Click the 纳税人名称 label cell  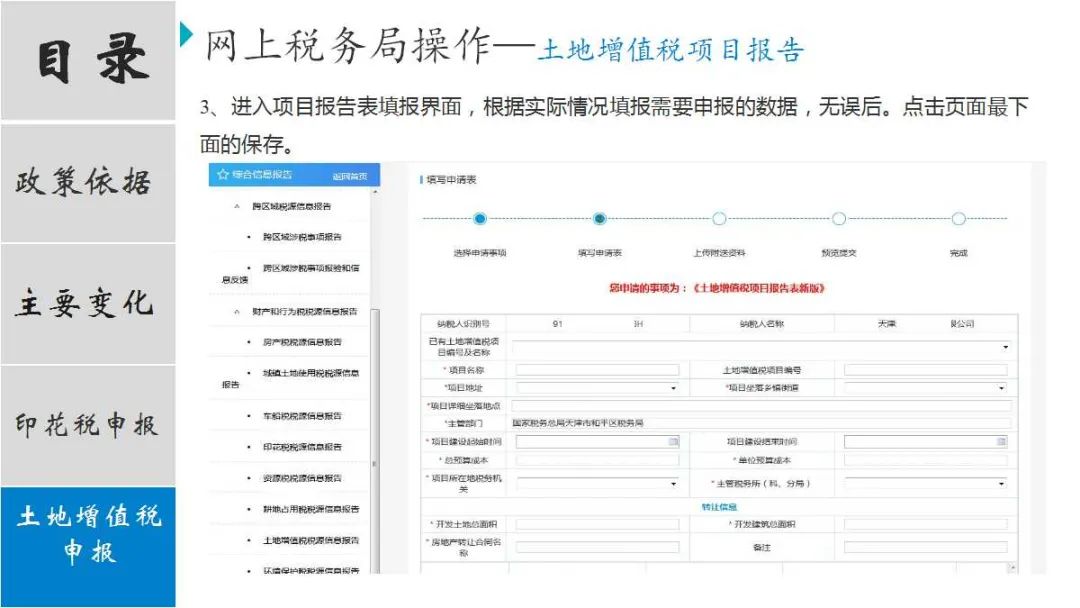point(762,324)
